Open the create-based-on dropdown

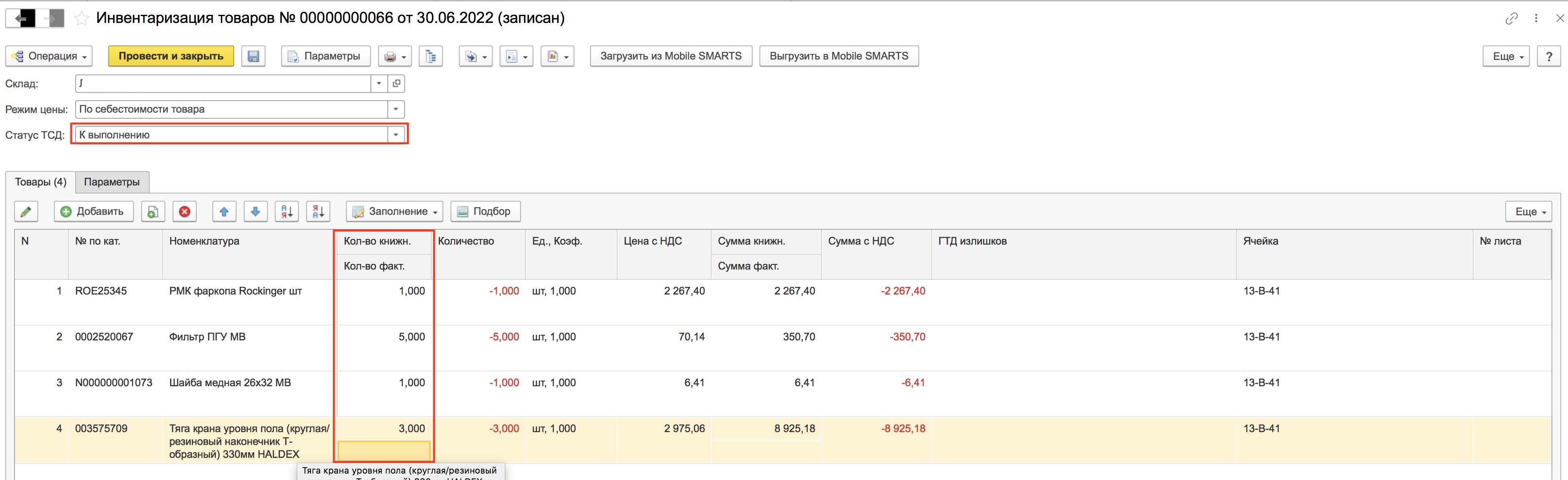(x=475, y=56)
